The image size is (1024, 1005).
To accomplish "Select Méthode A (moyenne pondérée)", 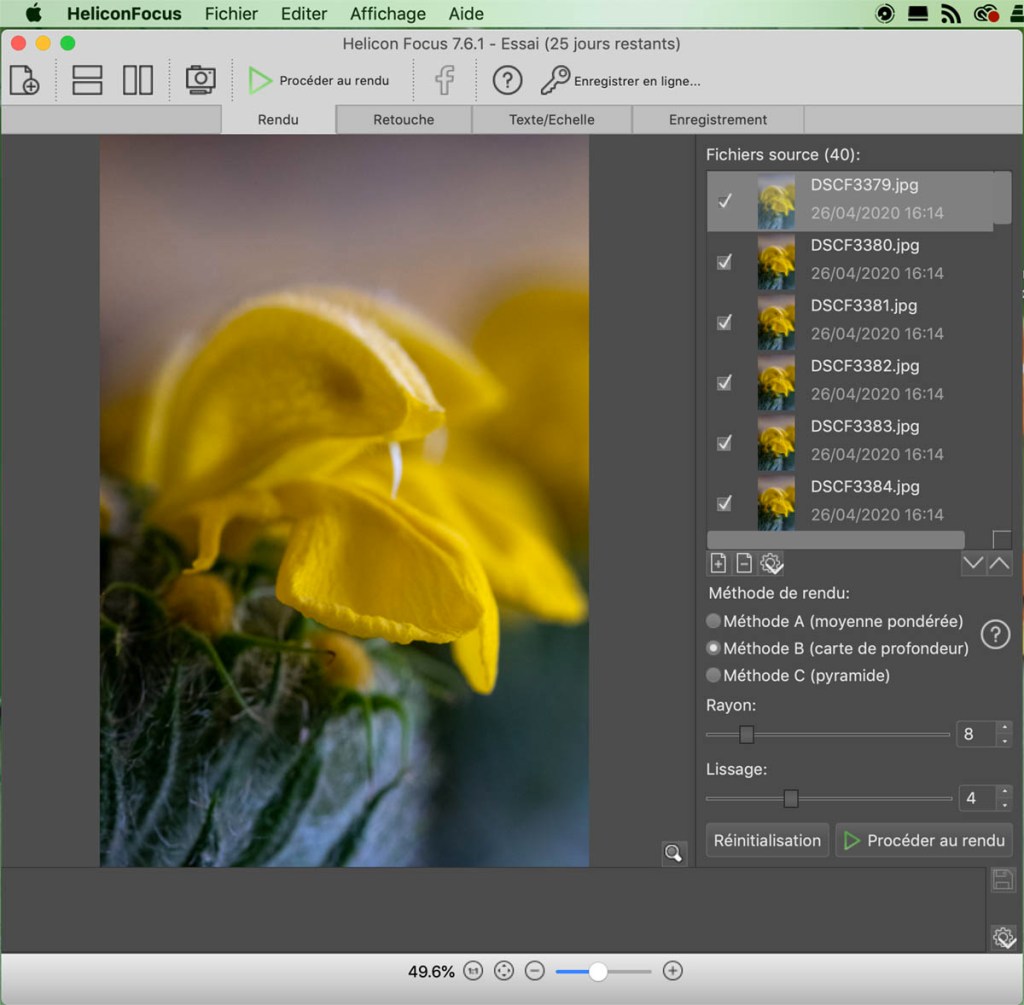I will pos(714,621).
